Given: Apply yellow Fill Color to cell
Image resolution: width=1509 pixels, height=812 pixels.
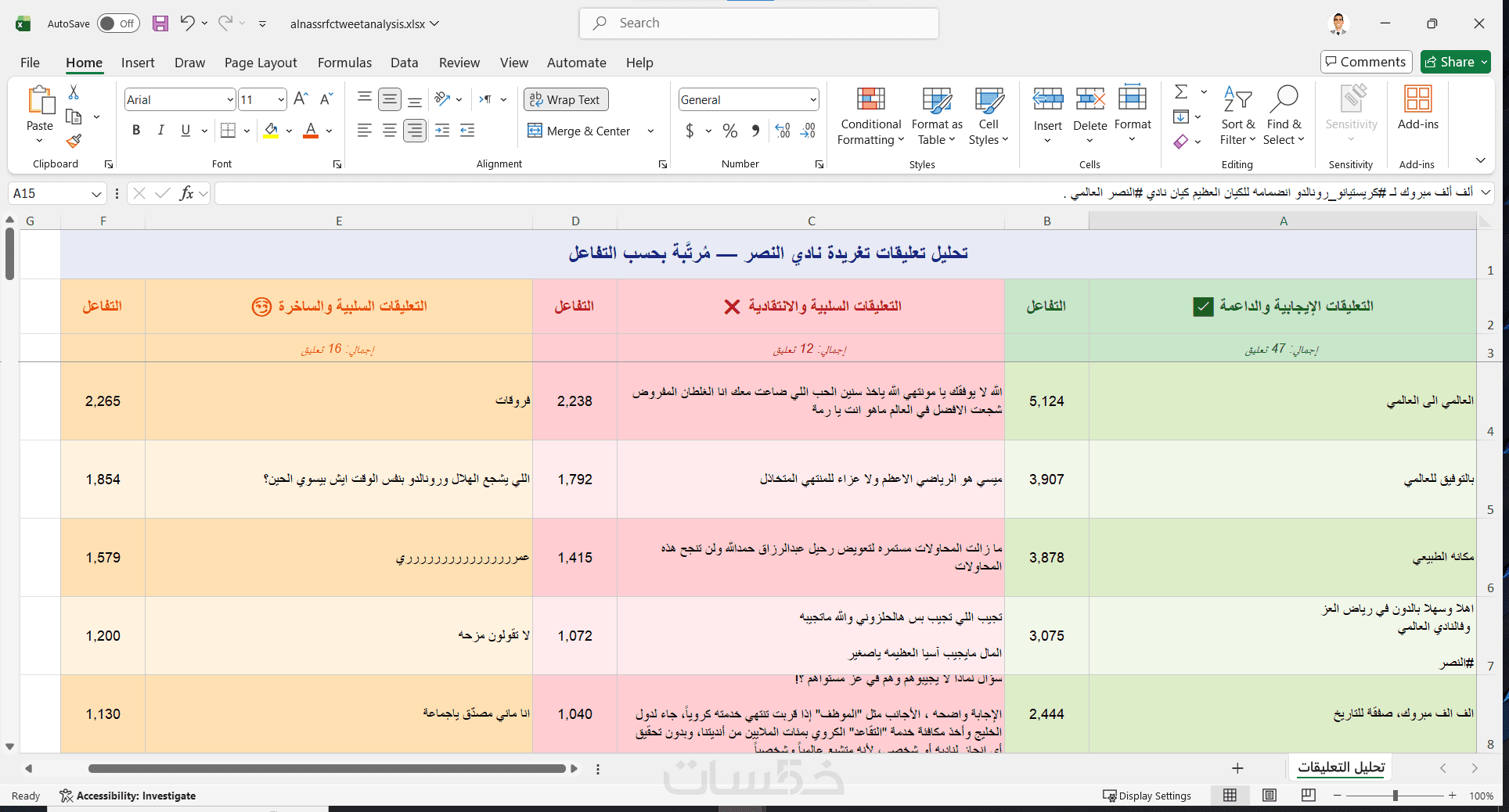Looking at the screenshot, I should [x=271, y=131].
